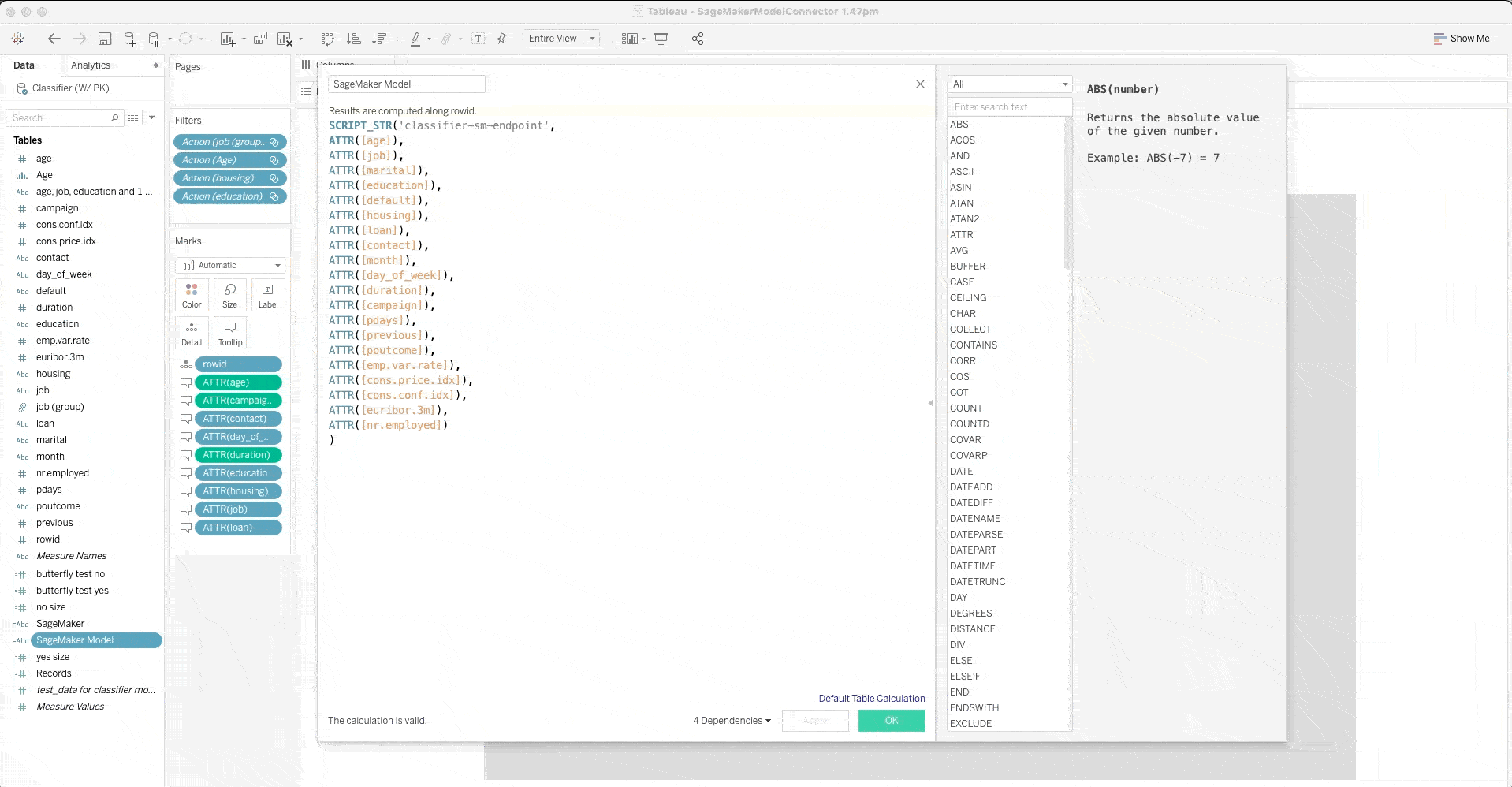Viewport: 1512px width, 787px height.
Task: Click the Save workbook icon in the toolbar
Action: pyautogui.click(x=103, y=38)
